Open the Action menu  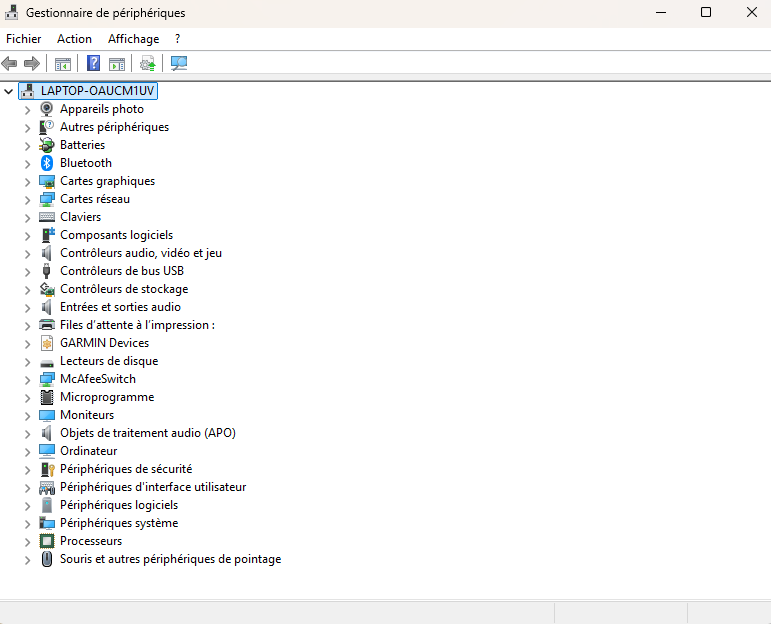click(x=74, y=39)
